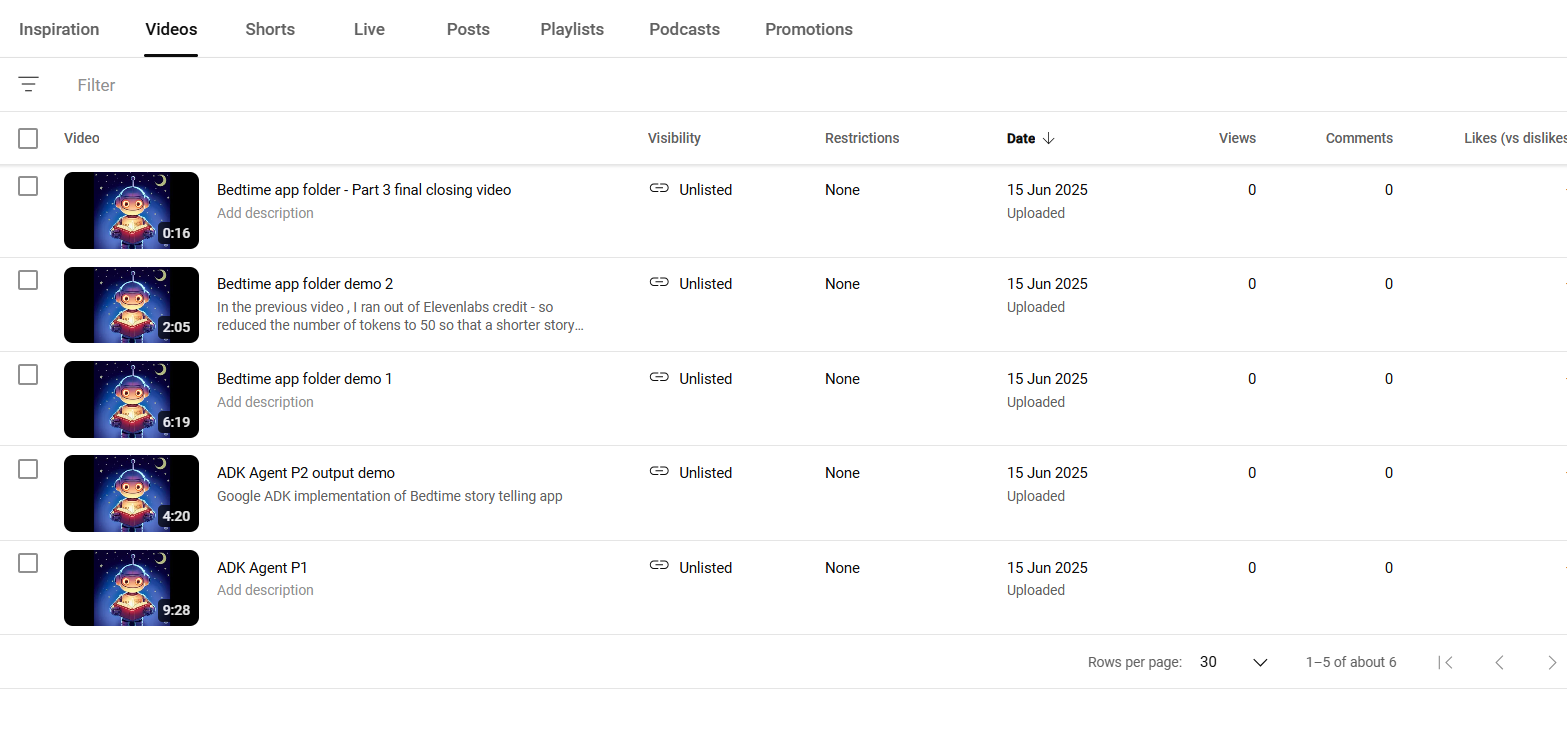Check the Bedtime app folder demo 1 checkbox
The image size is (1567, 733).
coord(28,375)
